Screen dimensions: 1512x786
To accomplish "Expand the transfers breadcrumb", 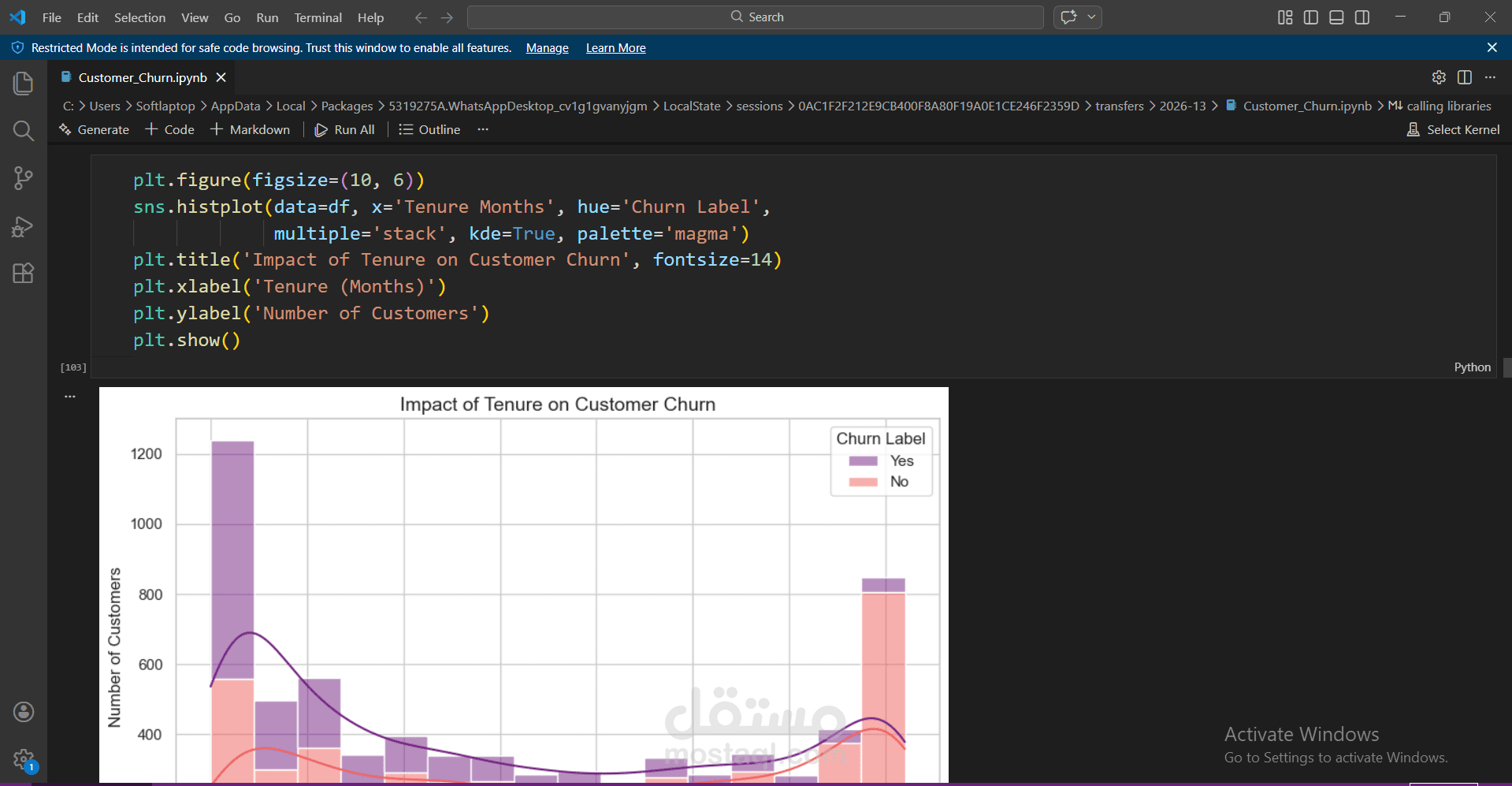I will pyautogui.click(x=1120, y=106).
